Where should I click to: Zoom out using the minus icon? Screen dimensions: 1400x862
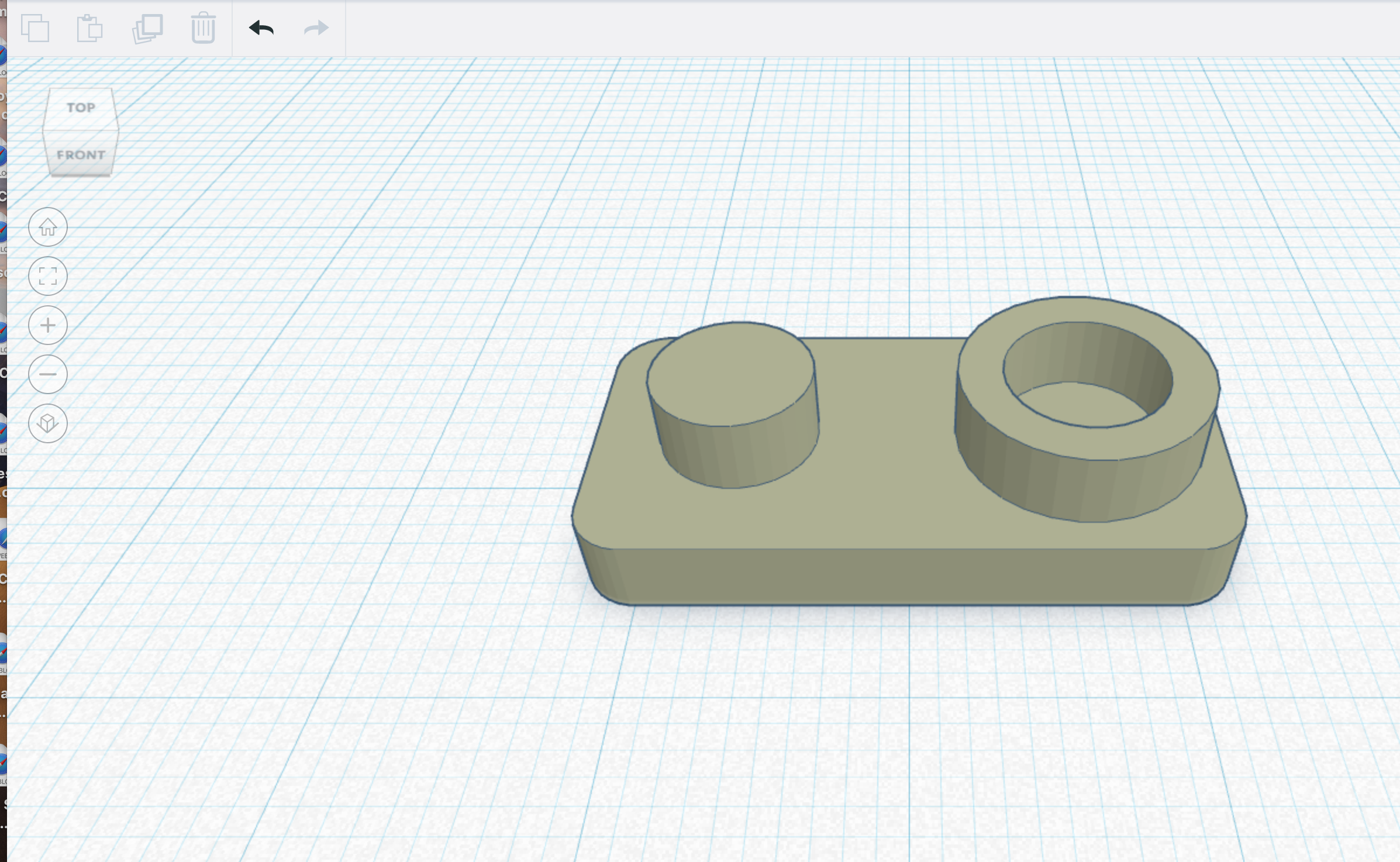click(47, 374)
